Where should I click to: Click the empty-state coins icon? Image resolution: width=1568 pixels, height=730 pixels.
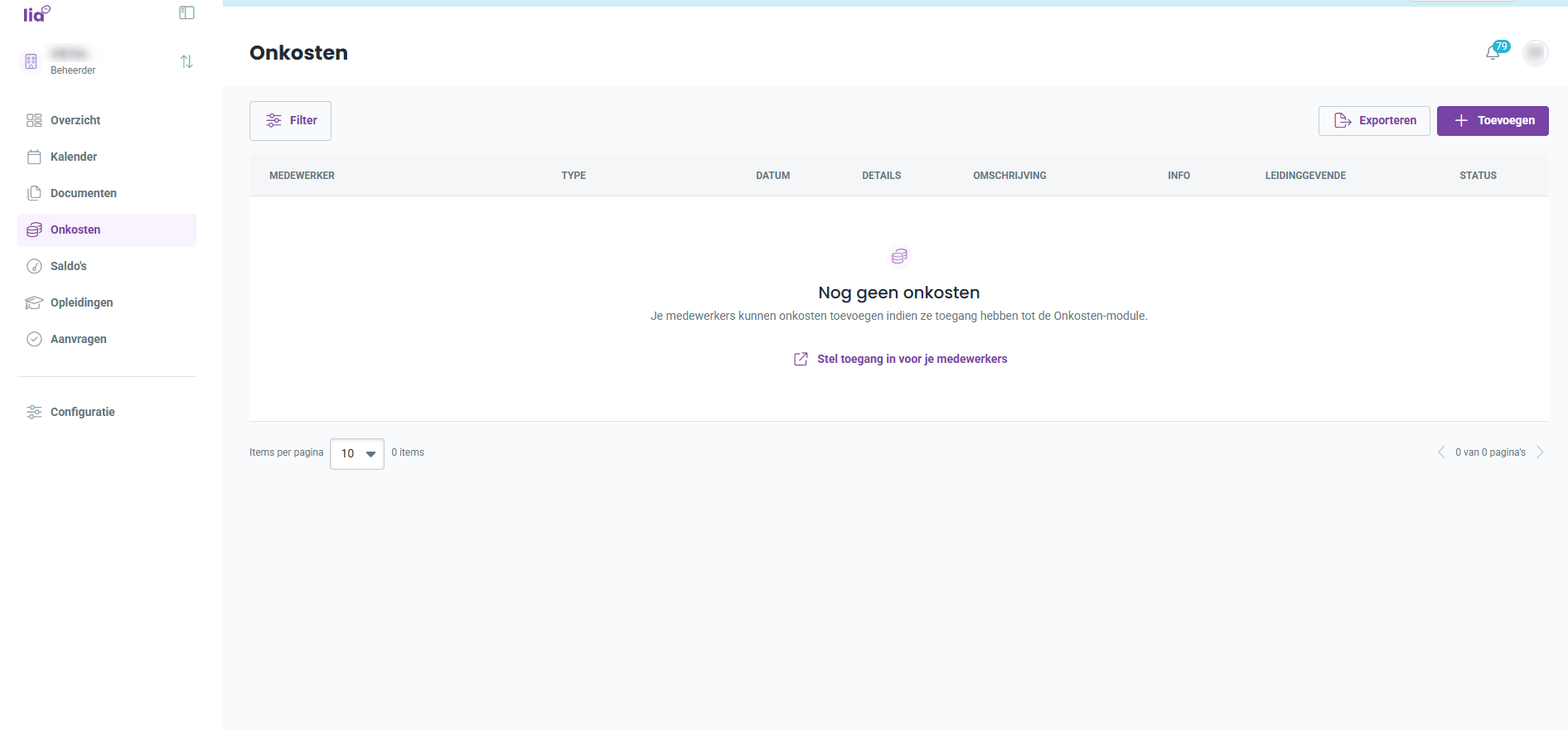click(x=899, y=256)
